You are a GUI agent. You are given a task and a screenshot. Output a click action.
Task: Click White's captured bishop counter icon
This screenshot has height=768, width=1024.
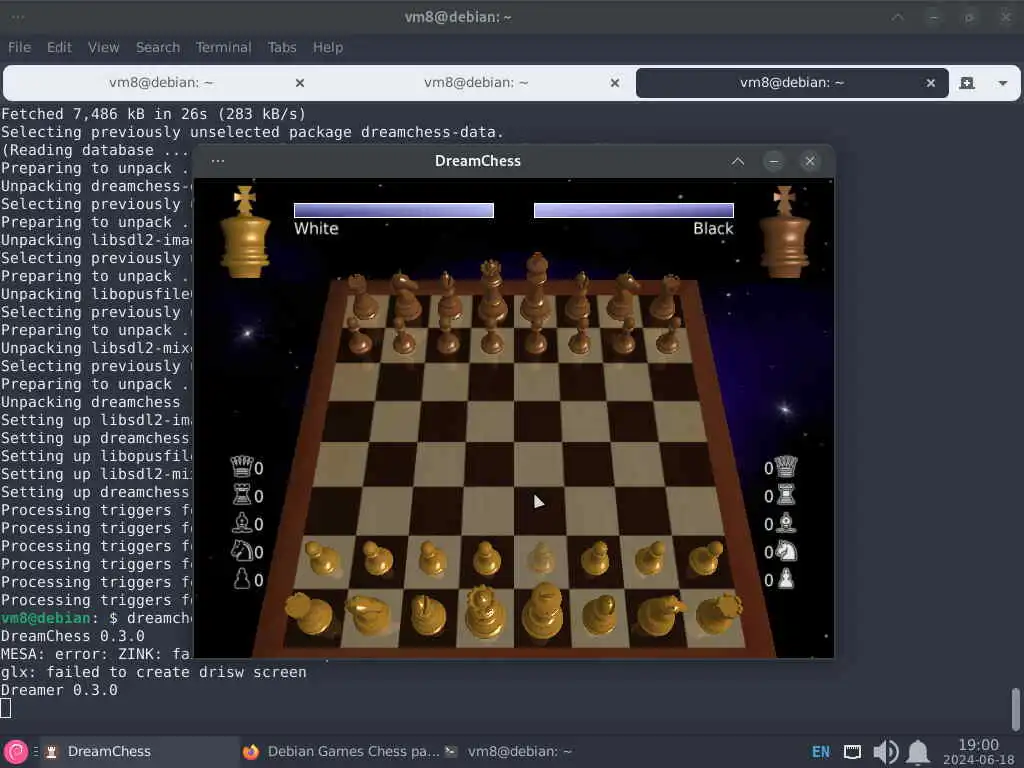(242, 523)
